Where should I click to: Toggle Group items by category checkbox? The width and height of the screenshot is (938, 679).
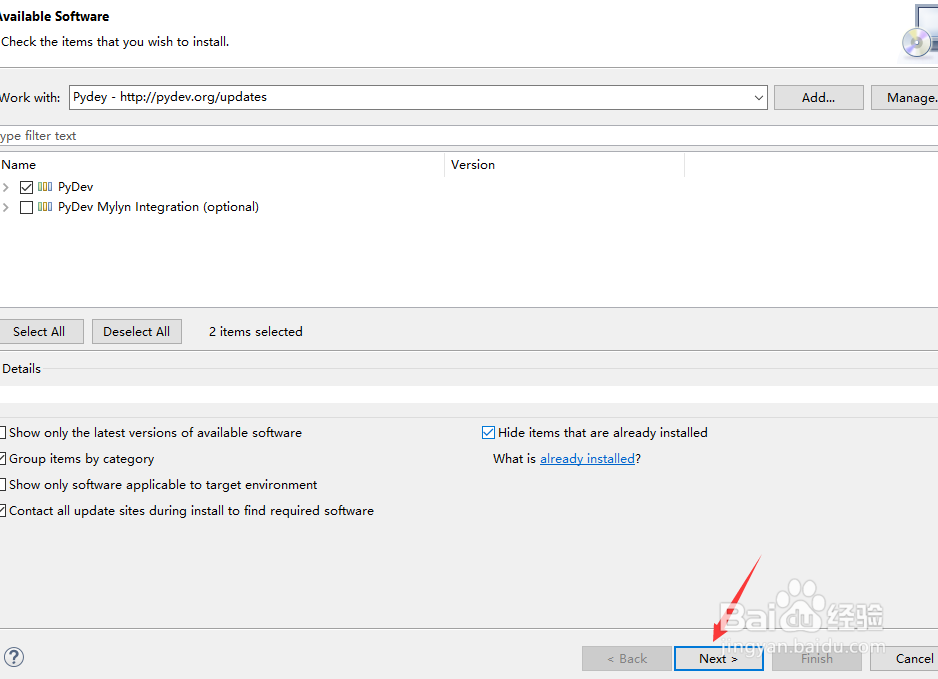click(2, 459)
